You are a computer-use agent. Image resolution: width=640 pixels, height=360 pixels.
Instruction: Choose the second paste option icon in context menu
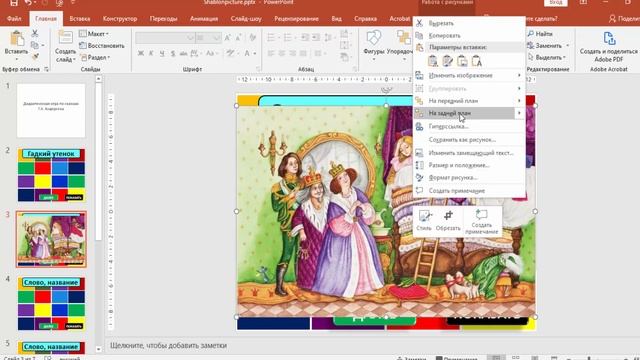447,61
